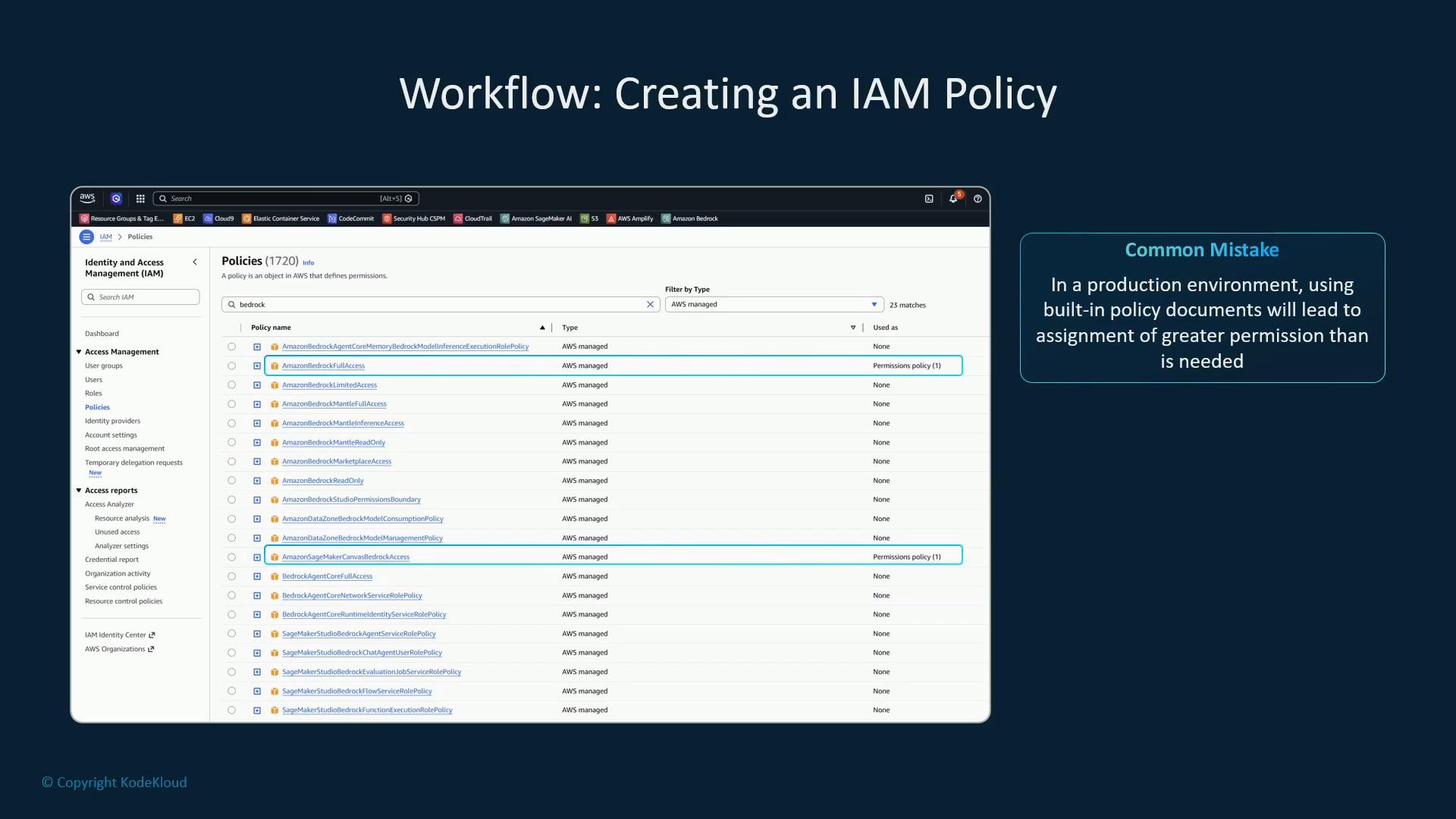
Task: Toggle the hamburger navigation menu icon
Action: pyautogui.click(x=86, y=237)
